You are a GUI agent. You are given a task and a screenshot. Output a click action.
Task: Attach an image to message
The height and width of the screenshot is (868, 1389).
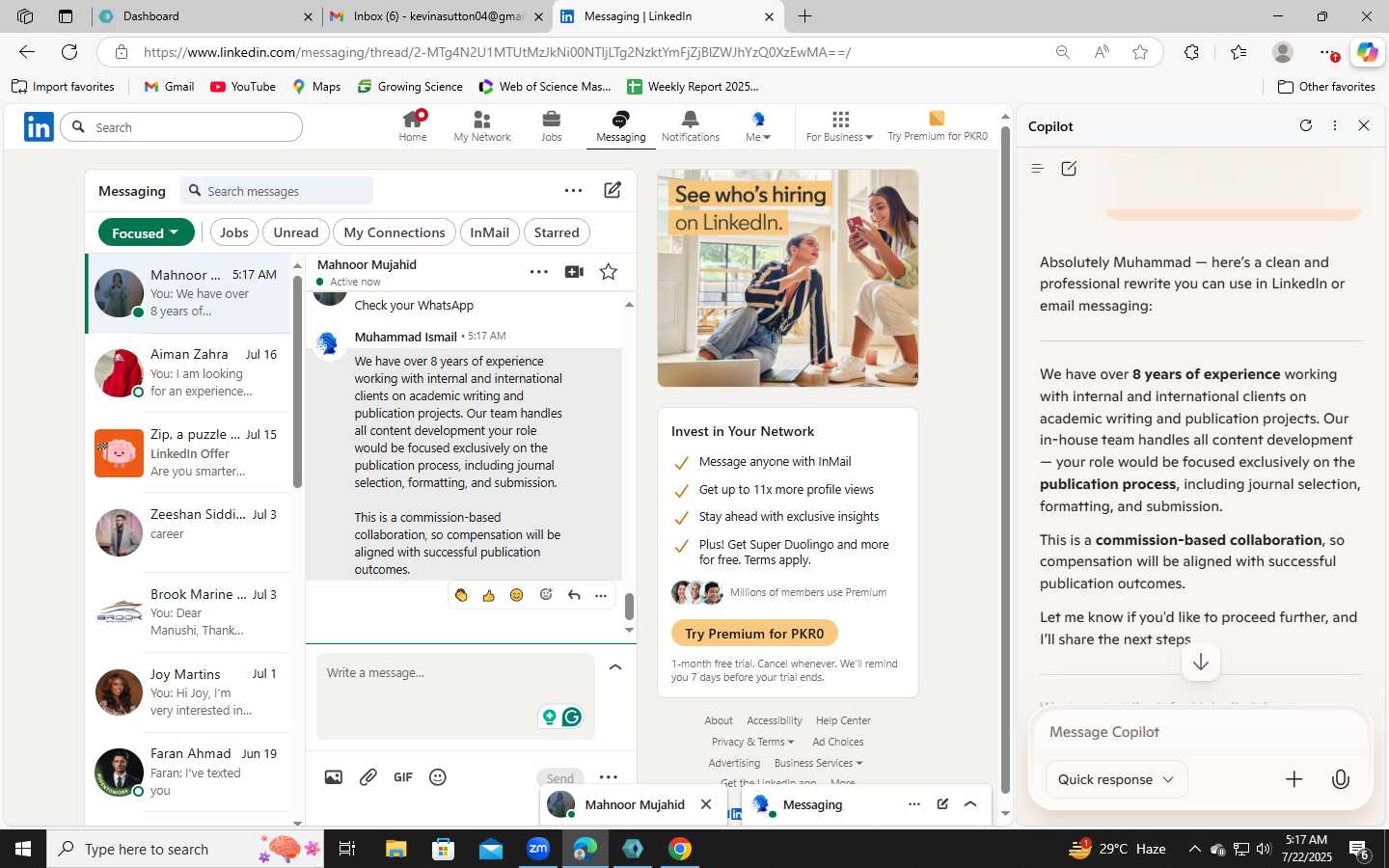pos(334,777)
